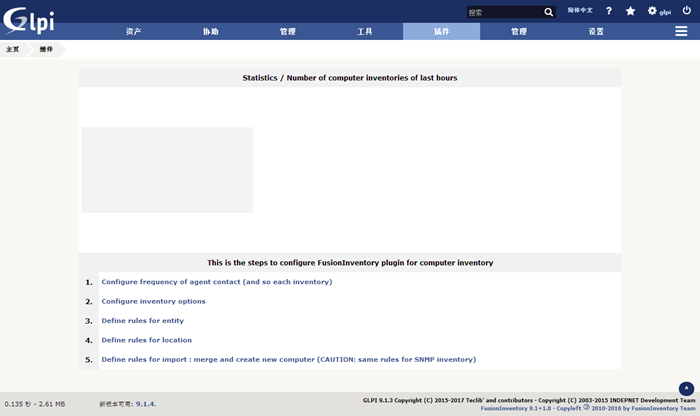Open the 管理 menu next to 设置

519,31
